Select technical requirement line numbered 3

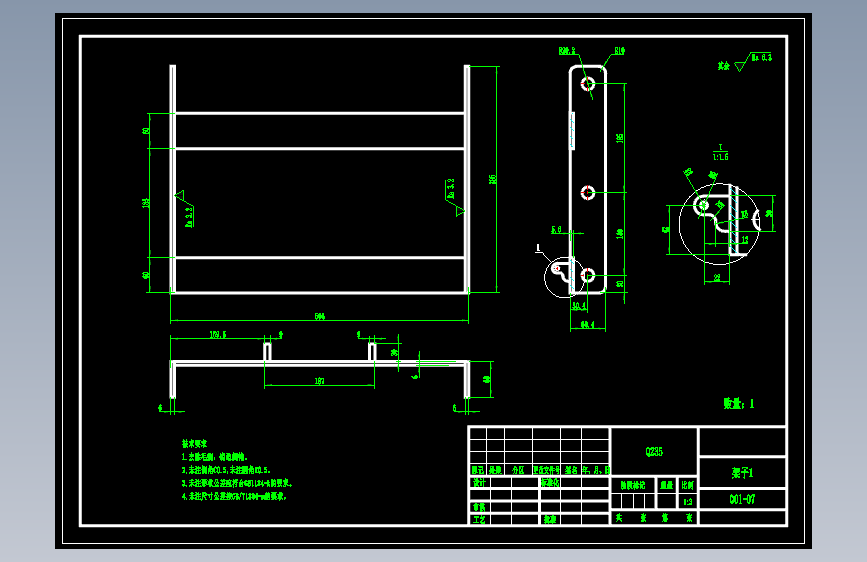[237, 483]
